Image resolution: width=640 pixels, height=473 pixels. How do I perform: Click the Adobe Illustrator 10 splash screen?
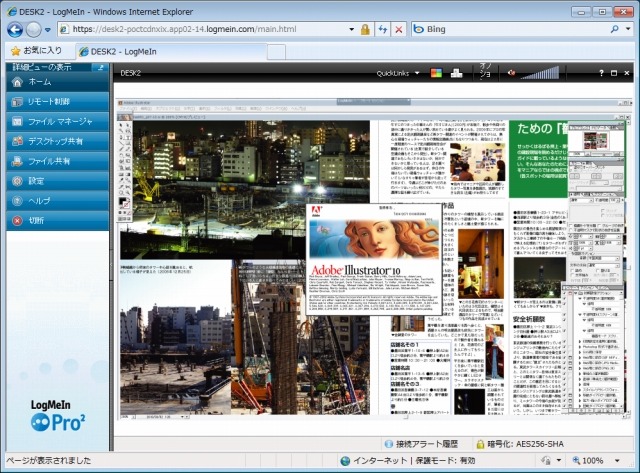(x=374, y=259)
